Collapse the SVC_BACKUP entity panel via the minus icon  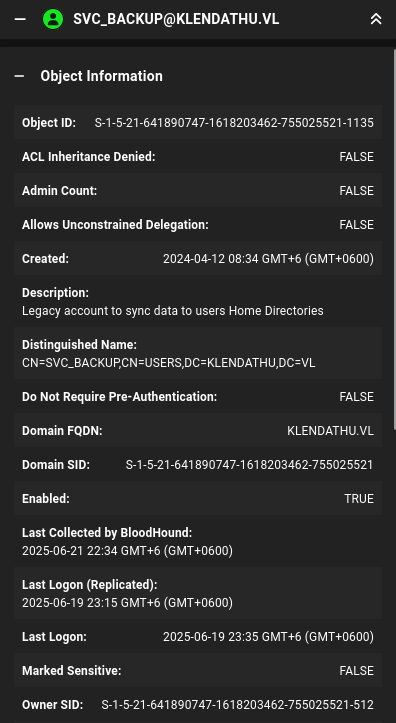point(20,19)
